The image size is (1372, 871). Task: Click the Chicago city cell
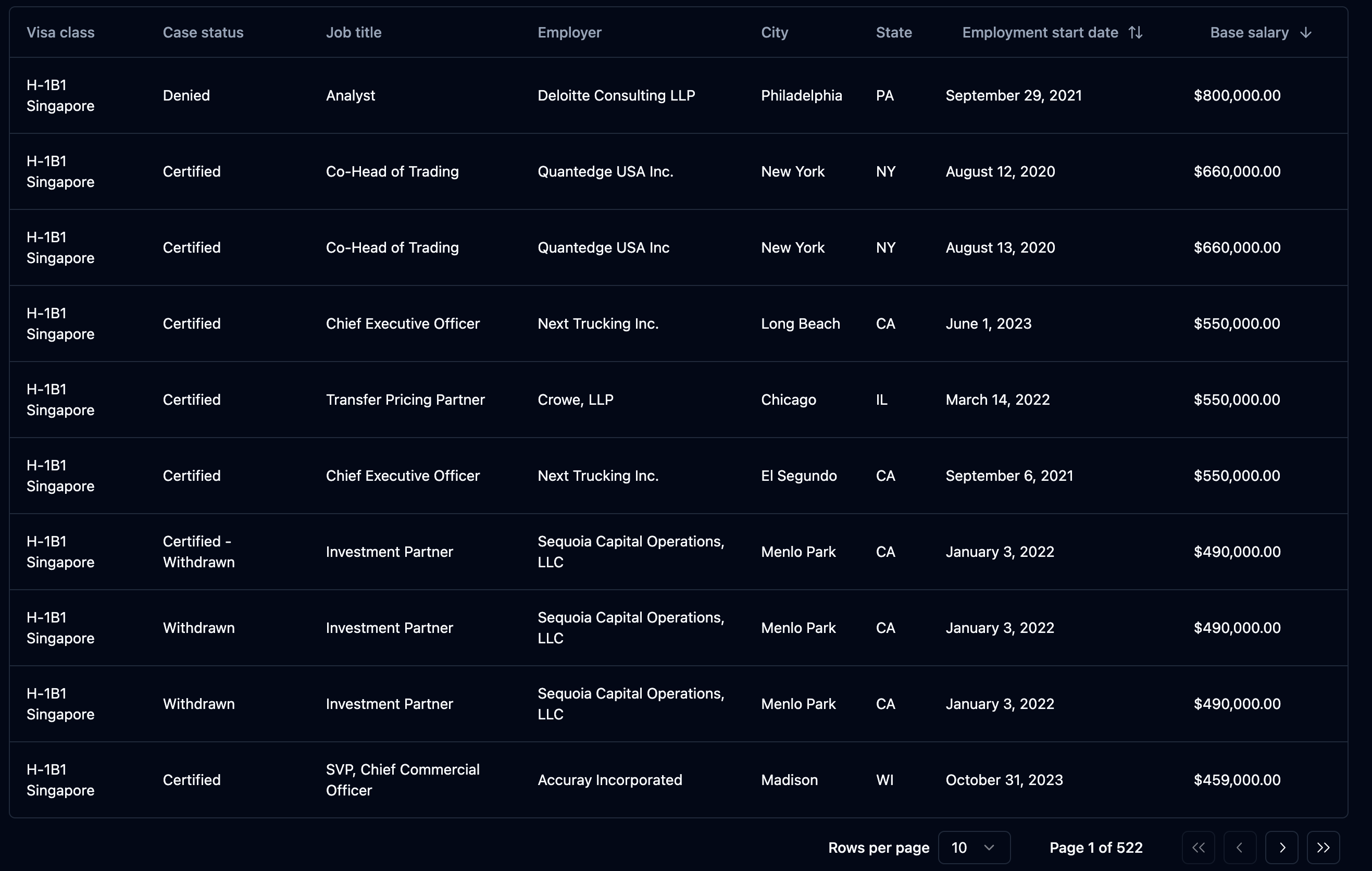point(789,400)
